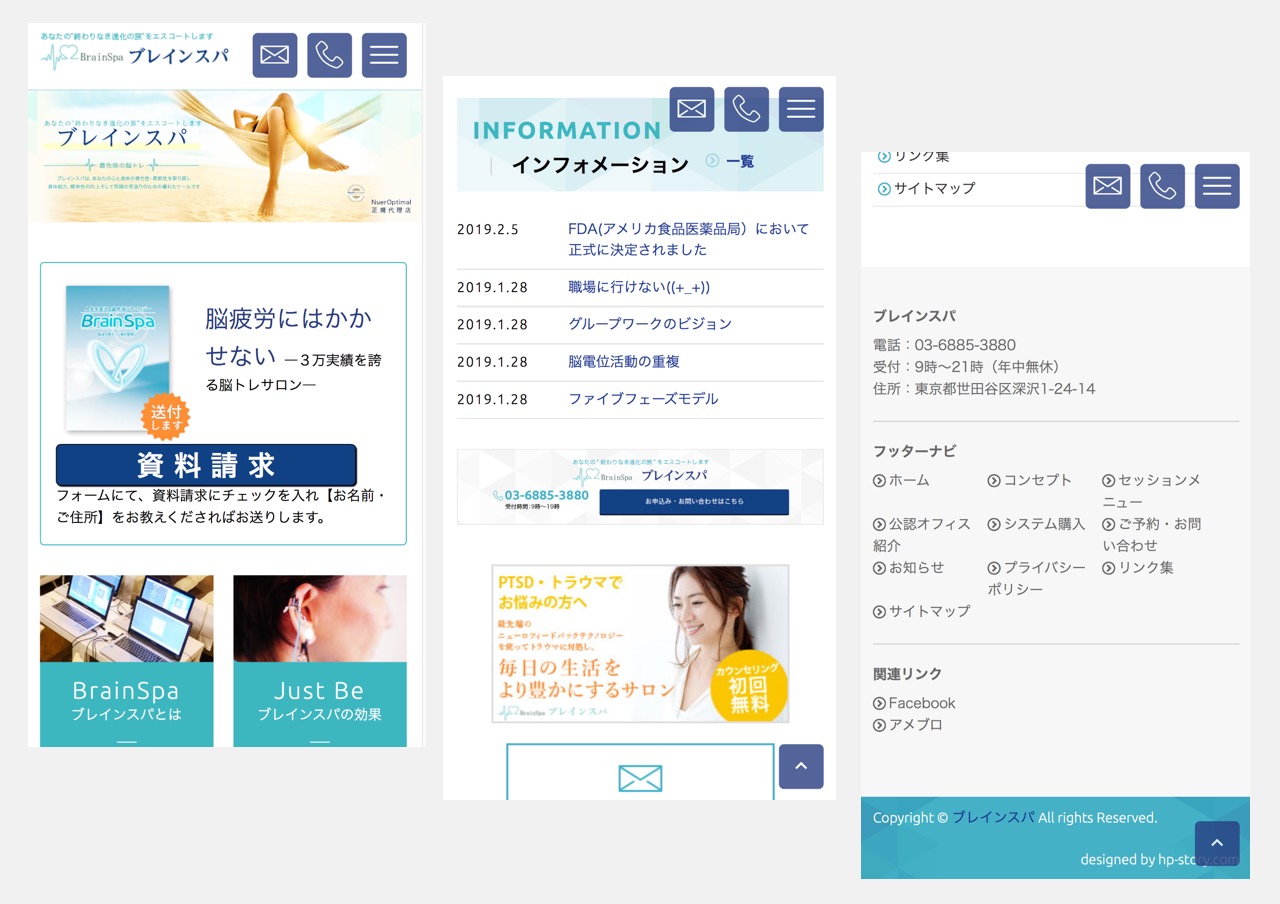Viewport: 1280px width, 904px height.
Task: Open FDA(アメリカ食品医薬品局) news item
Action: 689,239
